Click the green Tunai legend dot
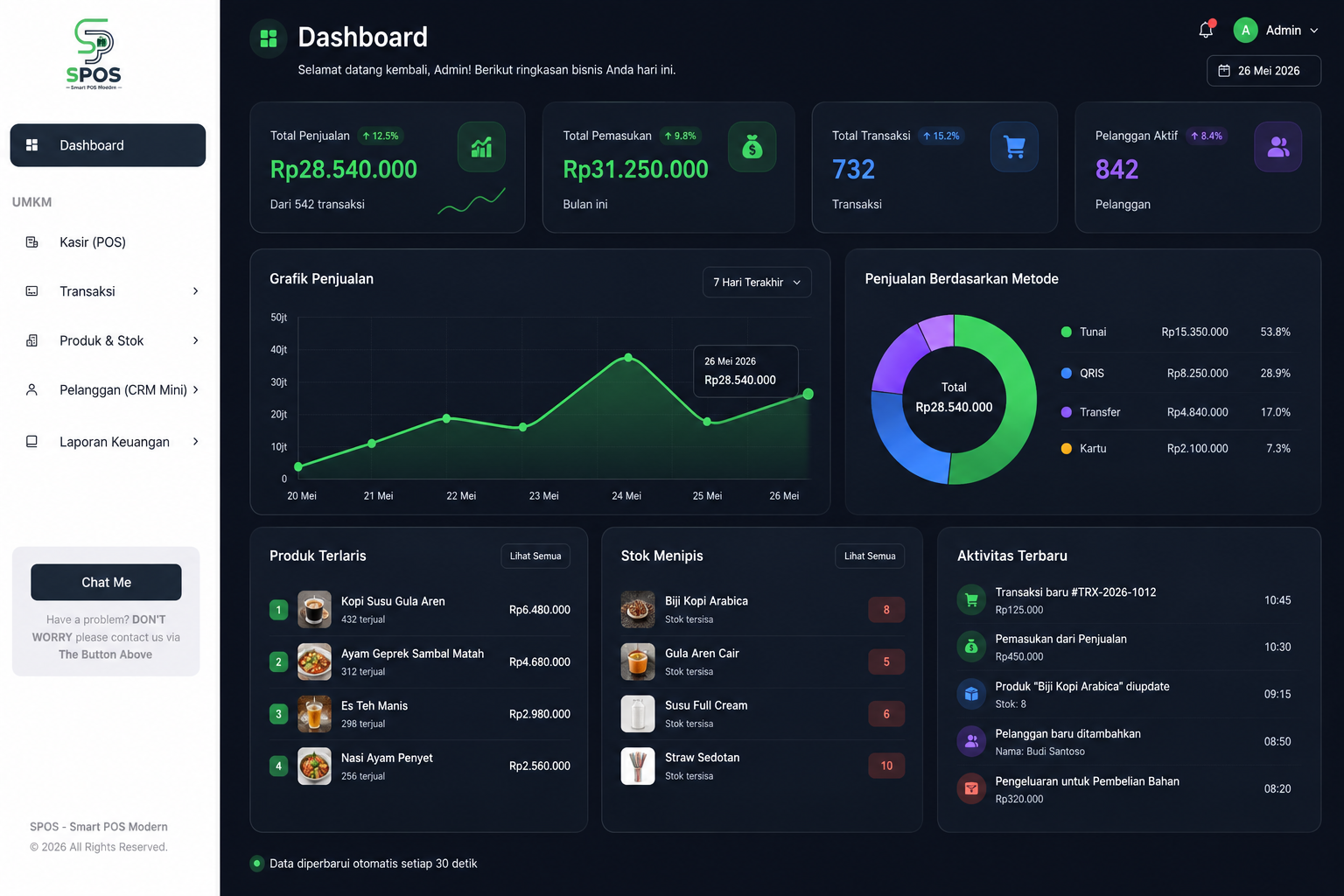This screenshot has height=896, width=1344. pyautogui.click(x=1066, y=332)
